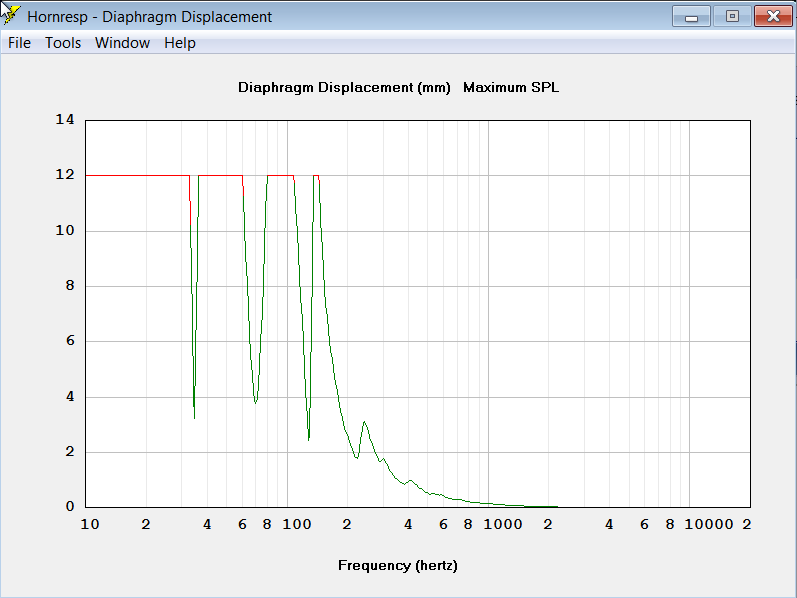This screenshot has width=797, height=598.
Task: Minimize the Hornresp window
Action: [x=691, y=16]
